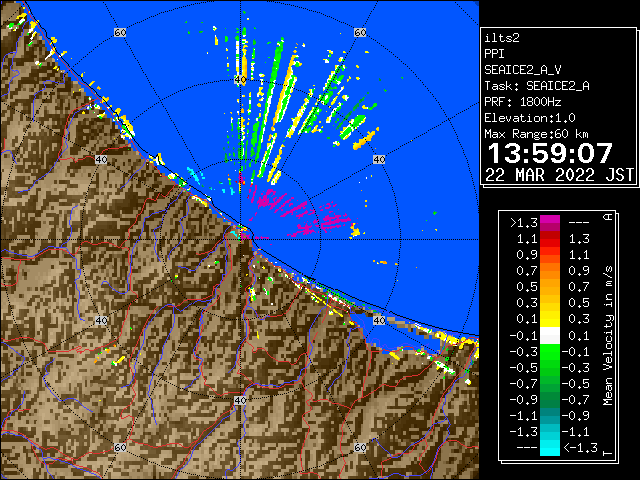Click the red band in the velocity legend

pos(550,239)
